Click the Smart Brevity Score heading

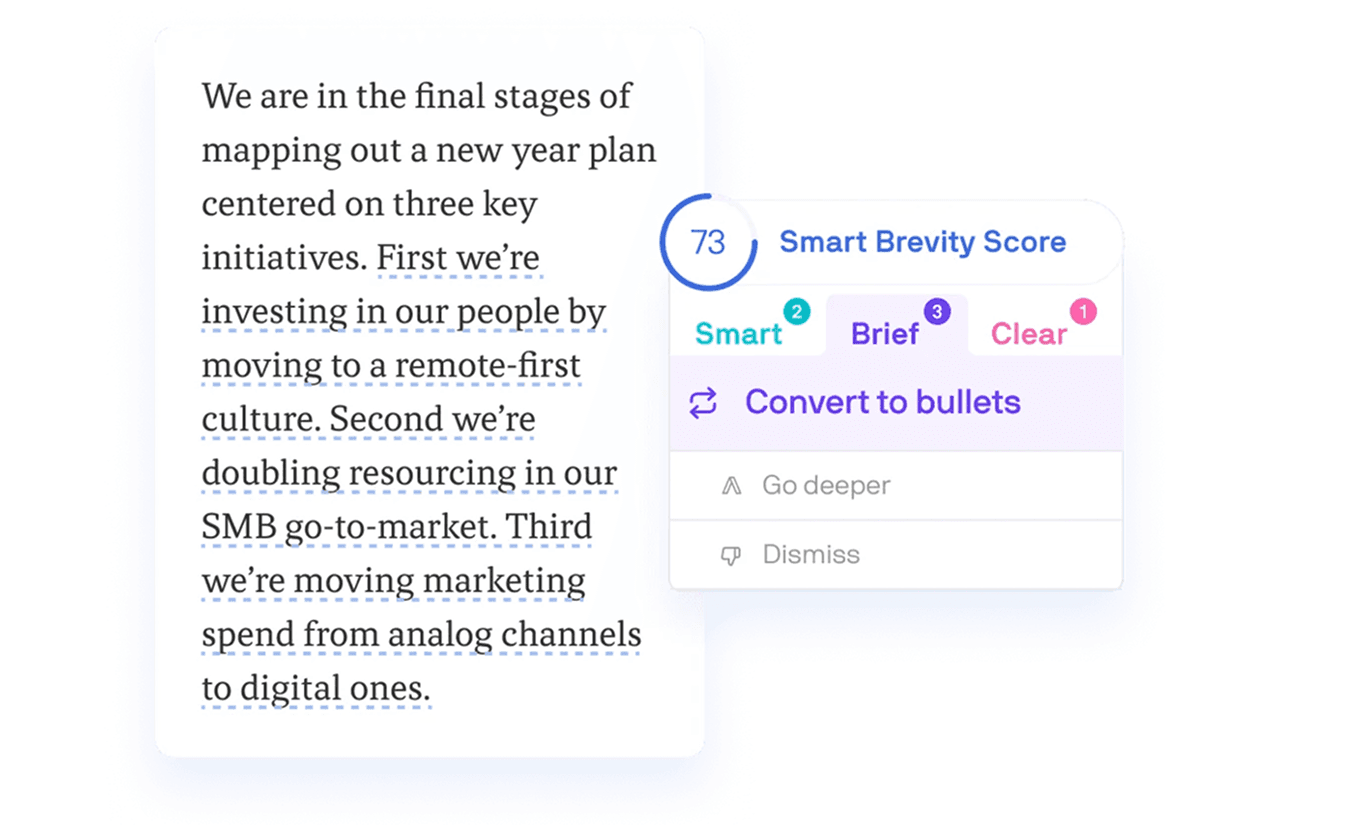[x=922, y=242]
